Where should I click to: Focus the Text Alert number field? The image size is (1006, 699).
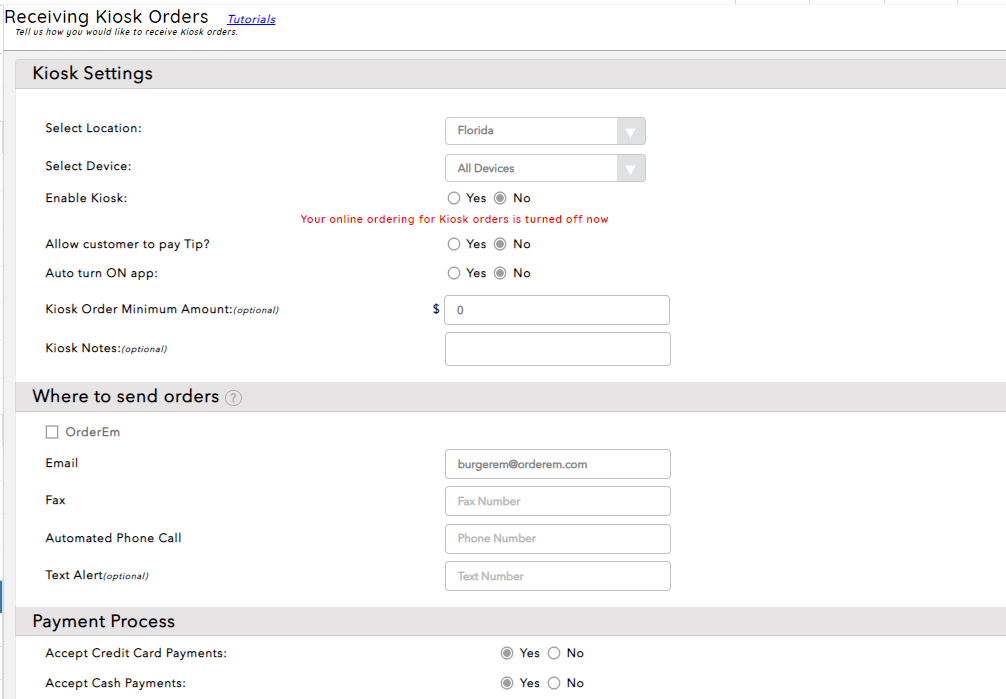[557, 576]
